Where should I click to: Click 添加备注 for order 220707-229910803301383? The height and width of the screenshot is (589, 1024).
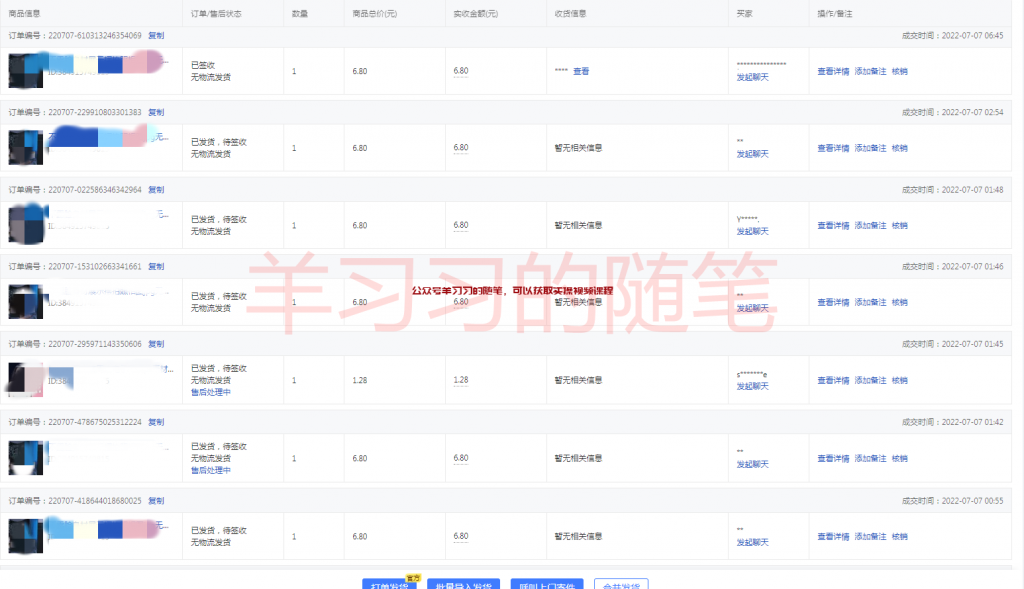(x=870, y=148)
